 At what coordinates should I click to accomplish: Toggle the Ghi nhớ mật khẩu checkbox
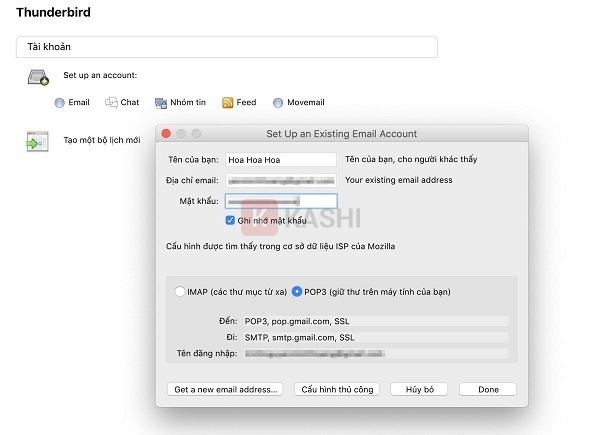coord(231,219)
